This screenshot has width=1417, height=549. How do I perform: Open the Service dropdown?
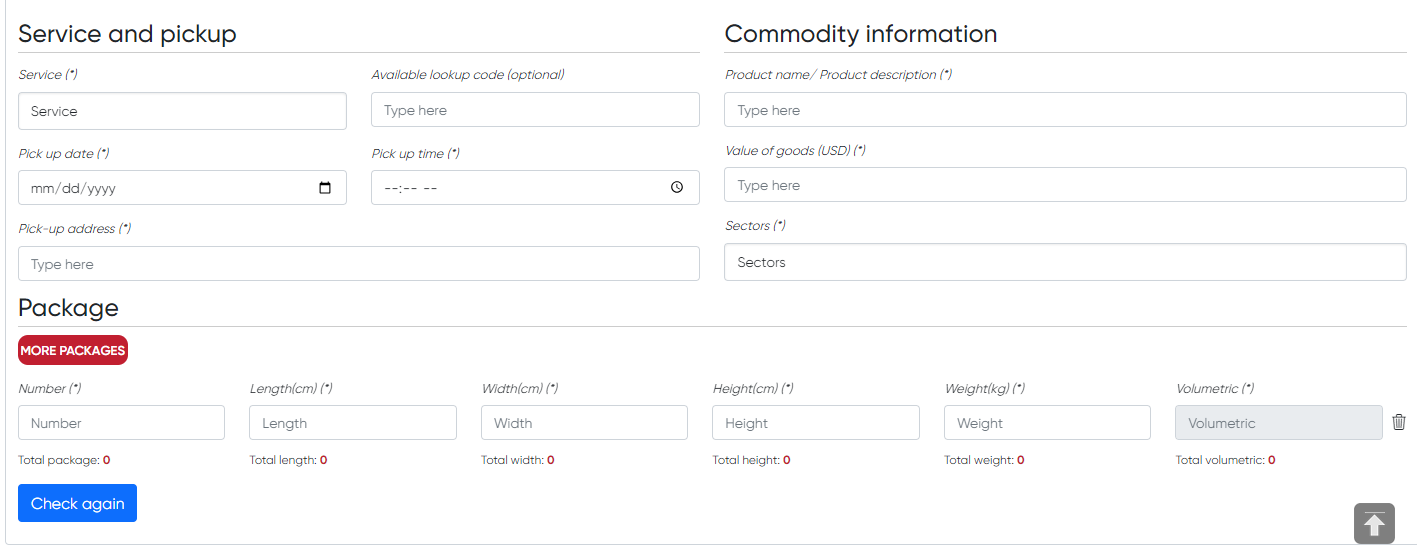coord(182,111)
